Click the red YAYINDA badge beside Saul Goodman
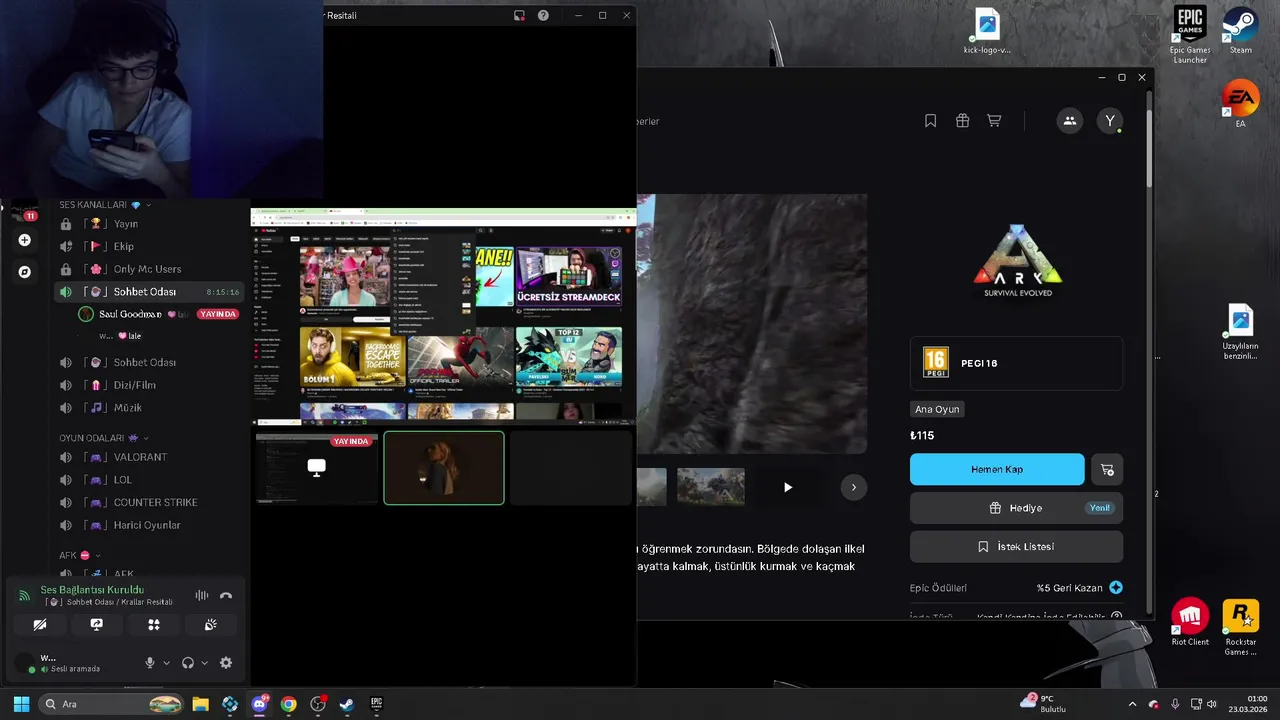Viewport: 1280px width, 720px height. pyautogui.click(x=217, y=314)
